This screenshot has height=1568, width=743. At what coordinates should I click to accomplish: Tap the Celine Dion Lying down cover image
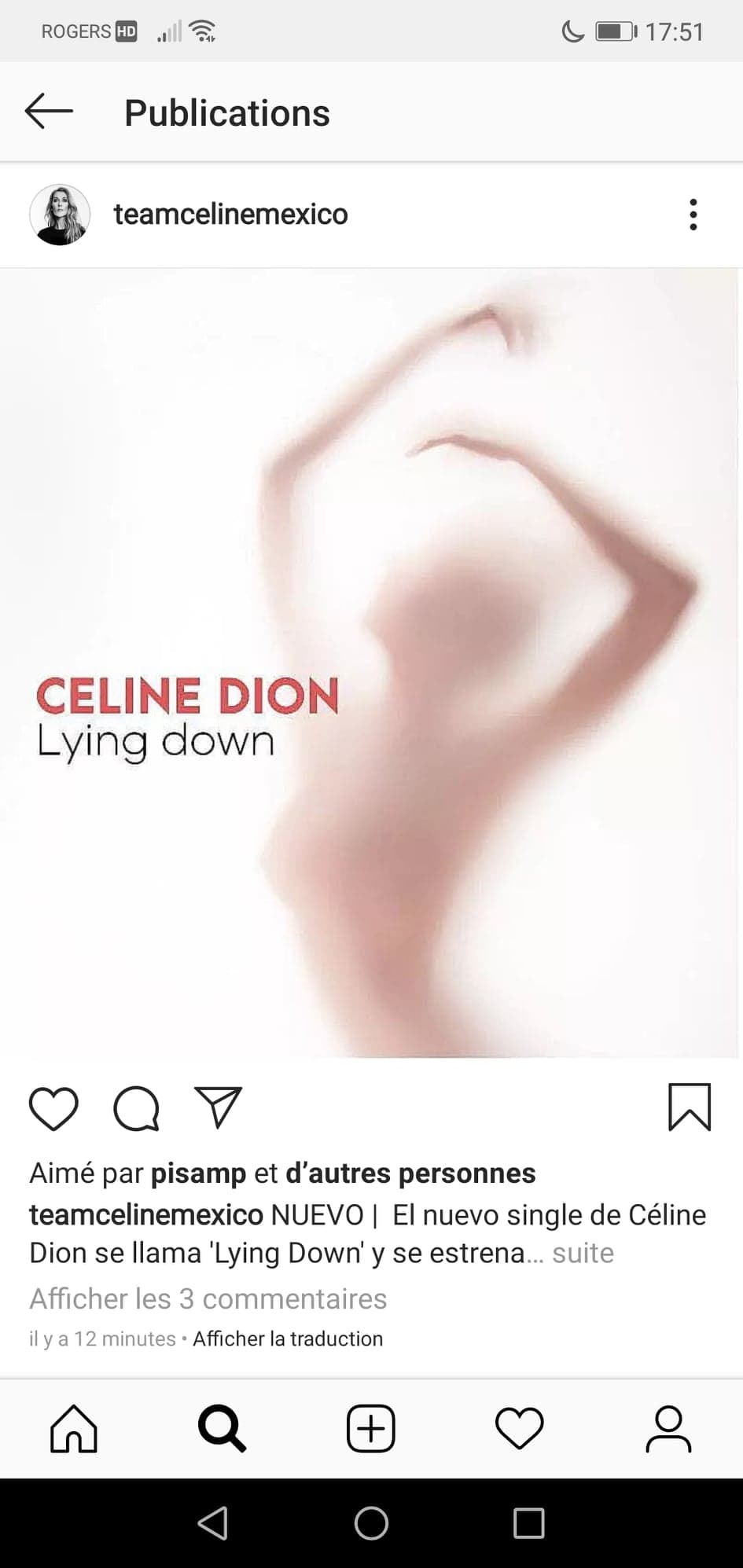(370, 663)
